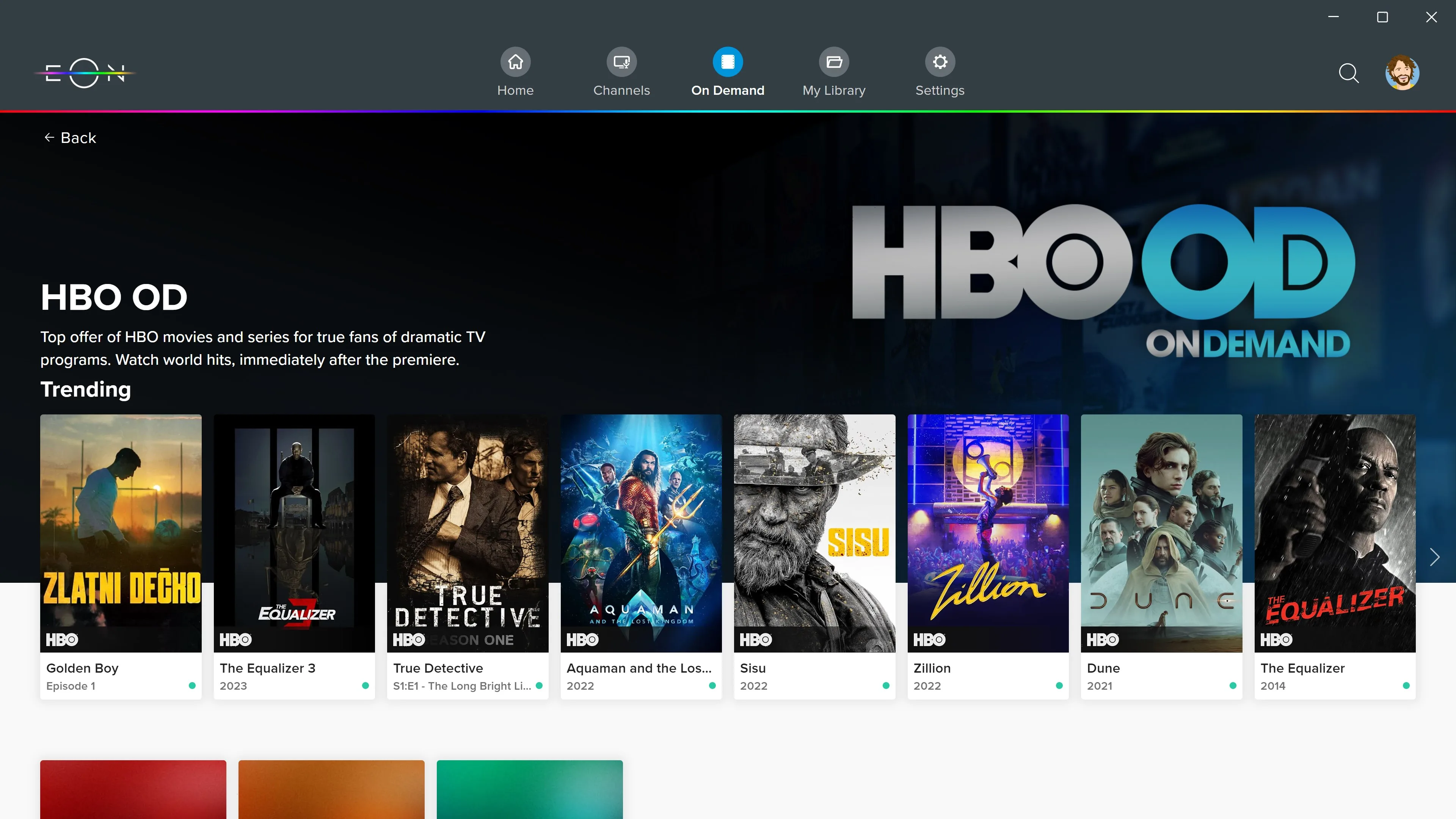The width and height of the screenshot is (1456, 819).
Task: Click the Zillion title text
Action: [932, 668]
